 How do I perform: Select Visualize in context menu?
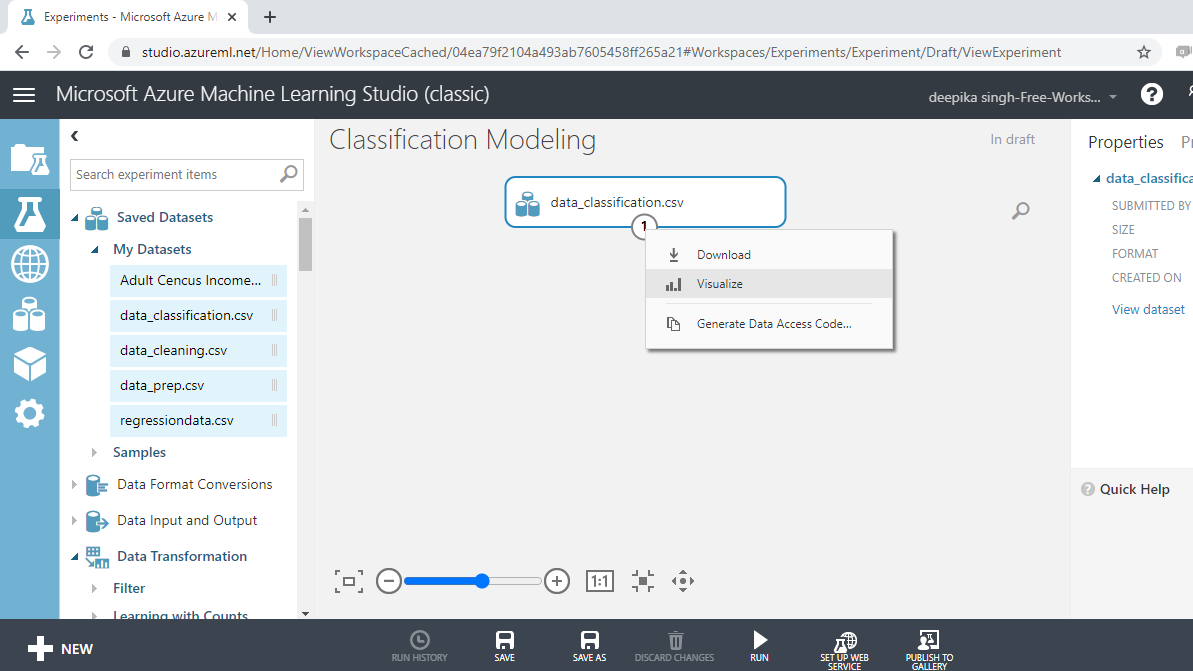(x=768, y=284)
